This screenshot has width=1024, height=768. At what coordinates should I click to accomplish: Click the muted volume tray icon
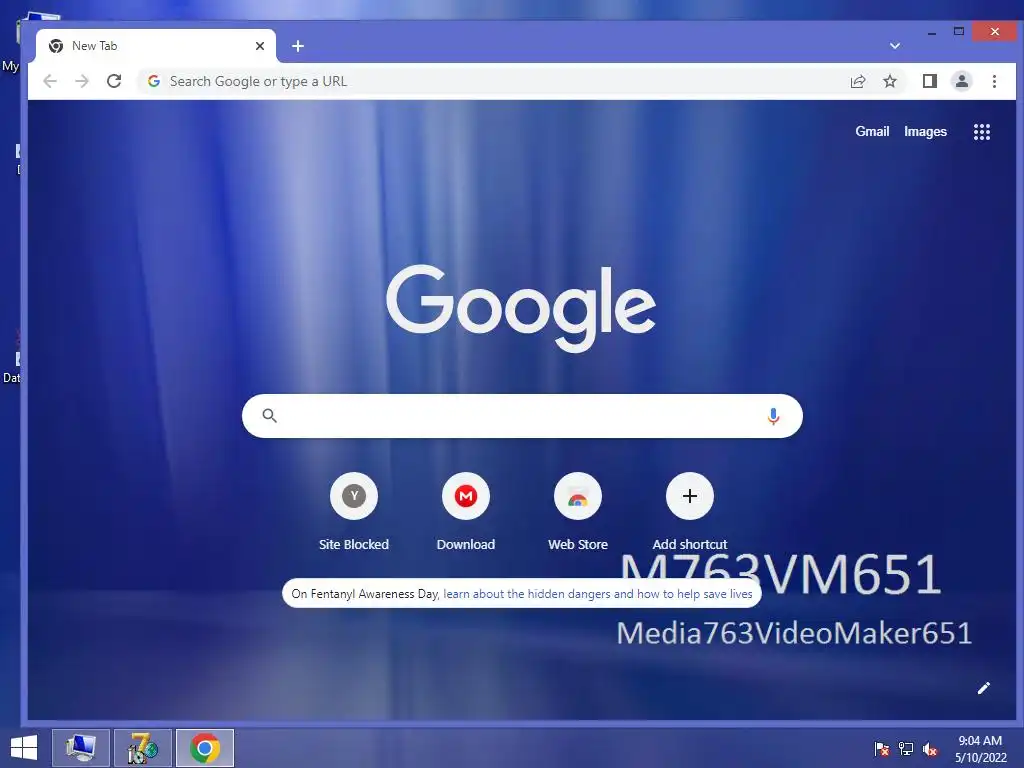tap(930, 749)
